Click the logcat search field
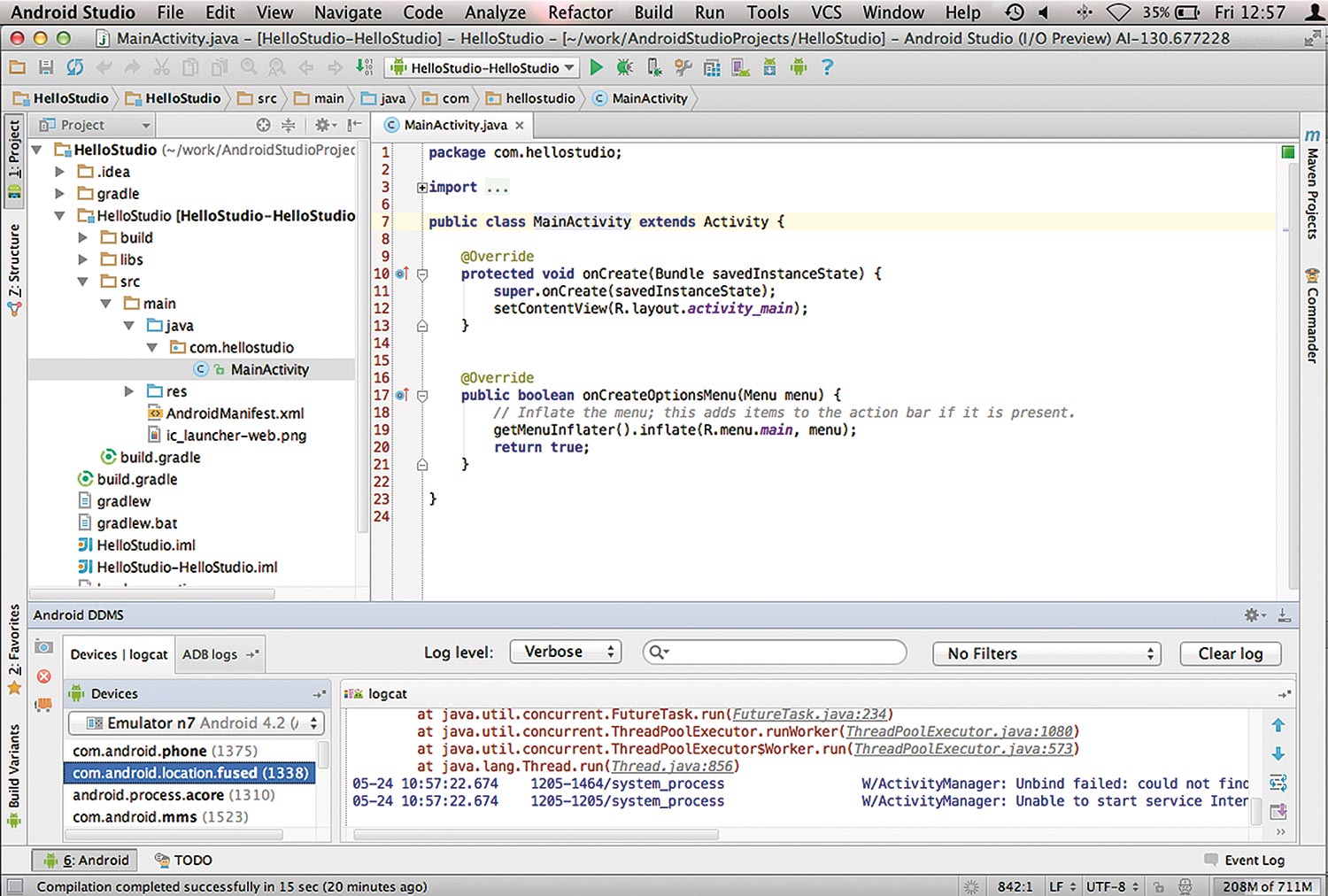 (775, 653)
